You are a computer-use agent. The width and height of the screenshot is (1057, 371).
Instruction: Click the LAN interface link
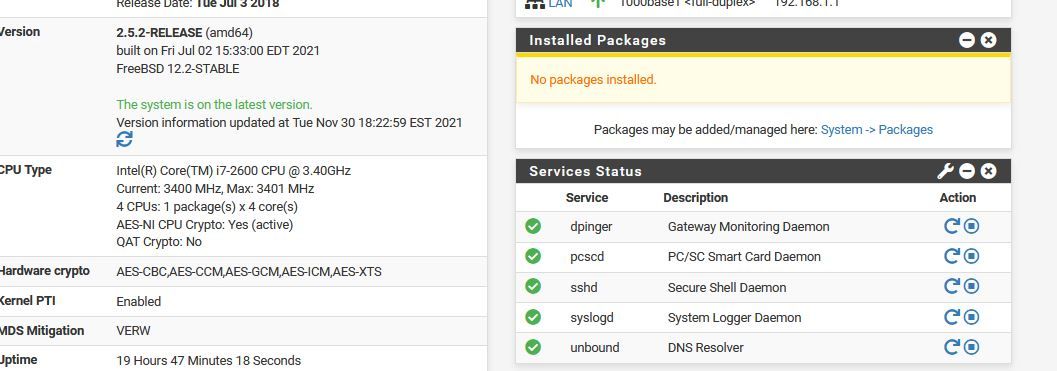coord(560,3)
